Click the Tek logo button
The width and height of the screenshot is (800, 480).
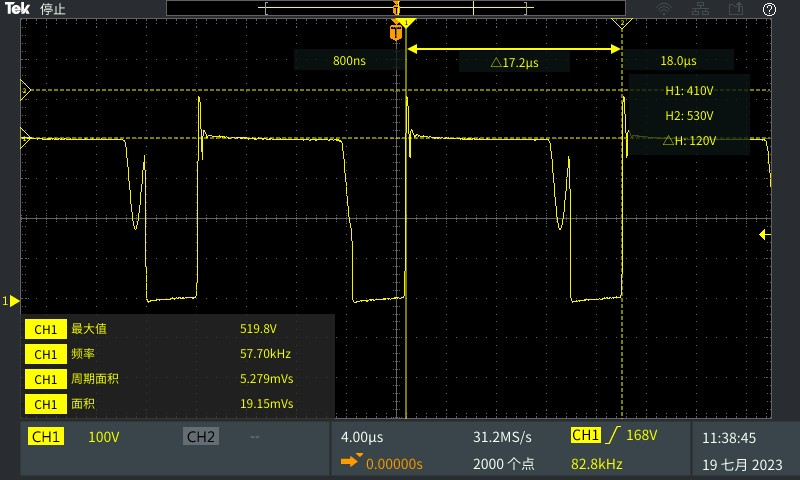[x=18, y=9]
